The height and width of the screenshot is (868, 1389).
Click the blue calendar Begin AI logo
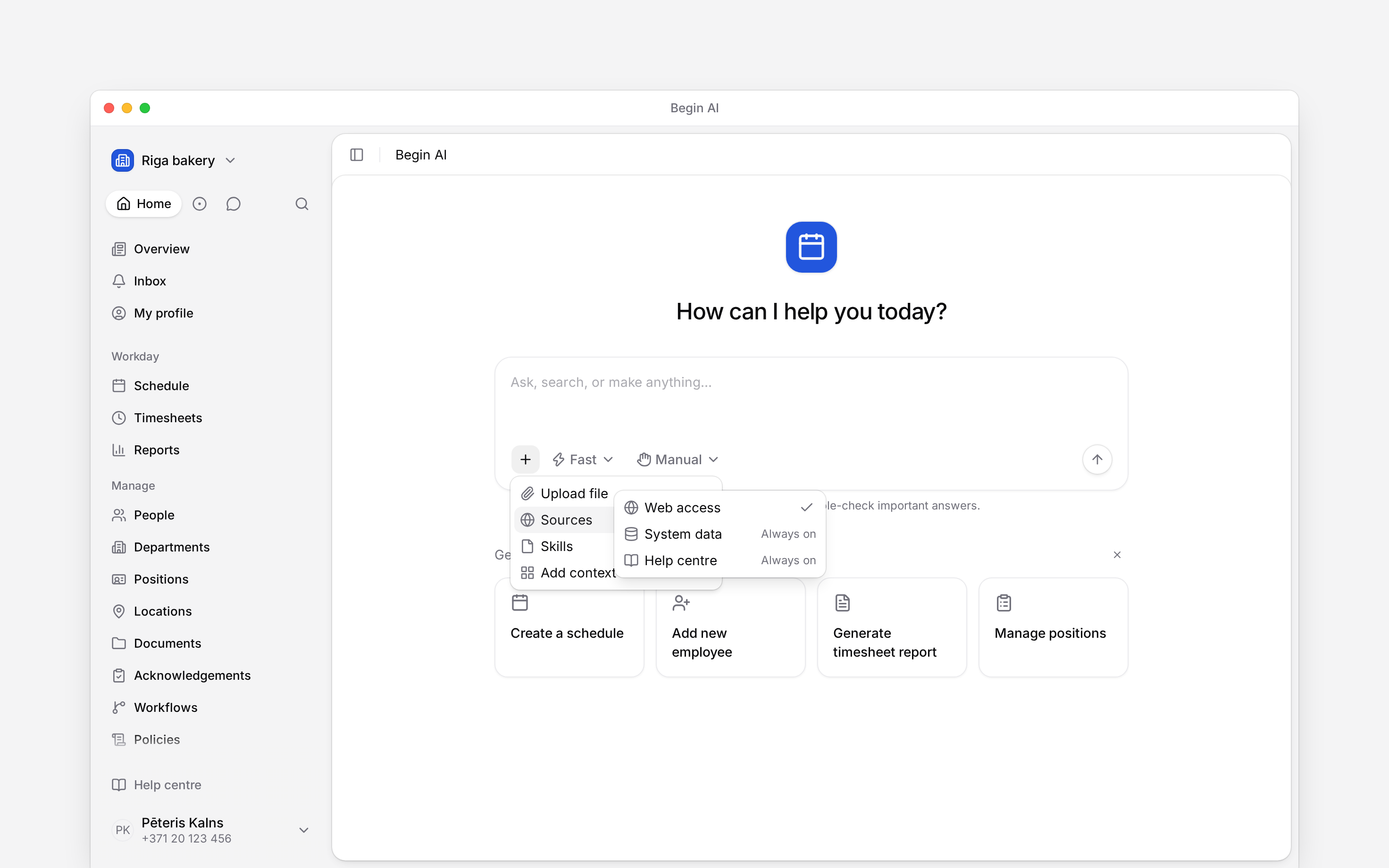point(811,247)
